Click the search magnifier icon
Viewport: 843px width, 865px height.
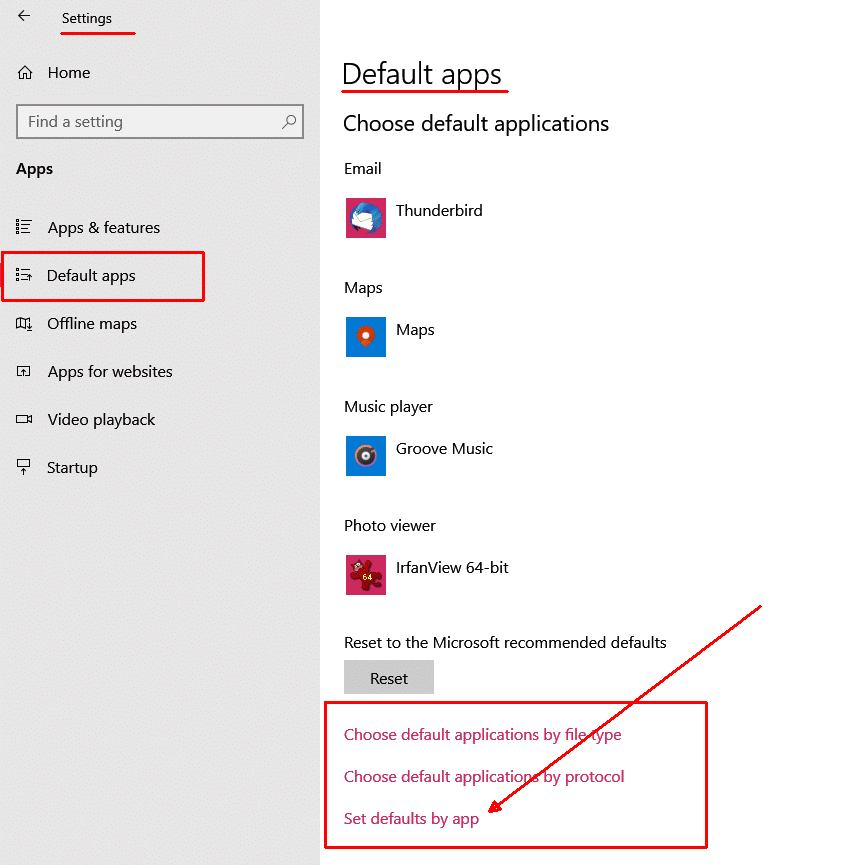pyautogui.click(x=289, y=121)
